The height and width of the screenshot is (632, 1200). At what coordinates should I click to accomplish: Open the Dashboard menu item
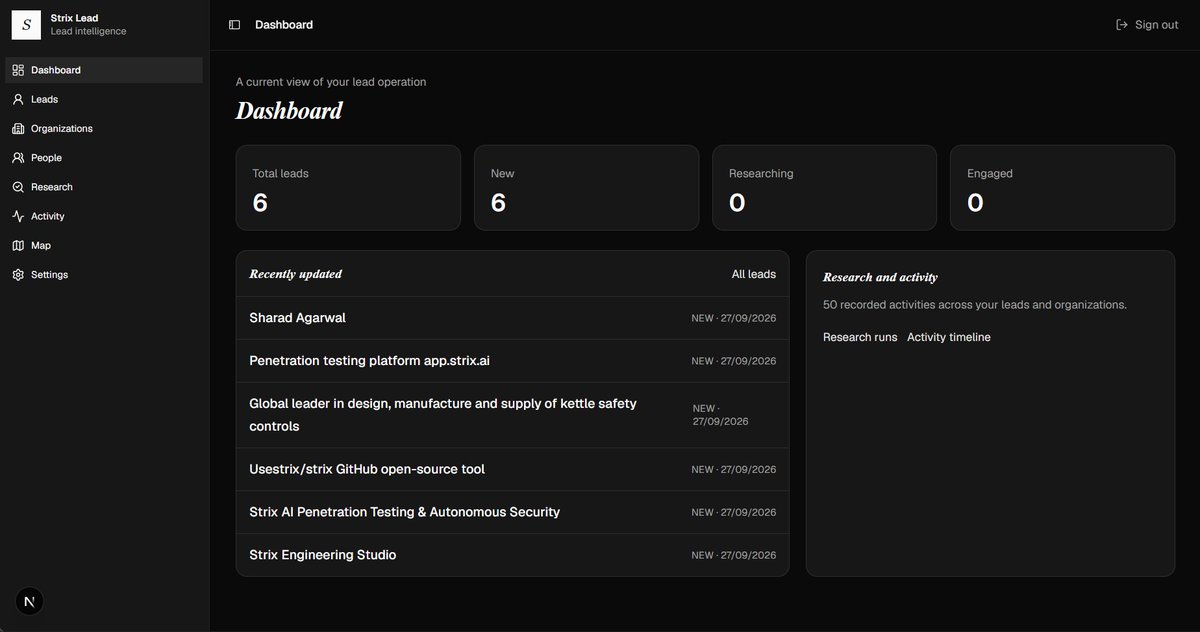(x=105, y=70)
